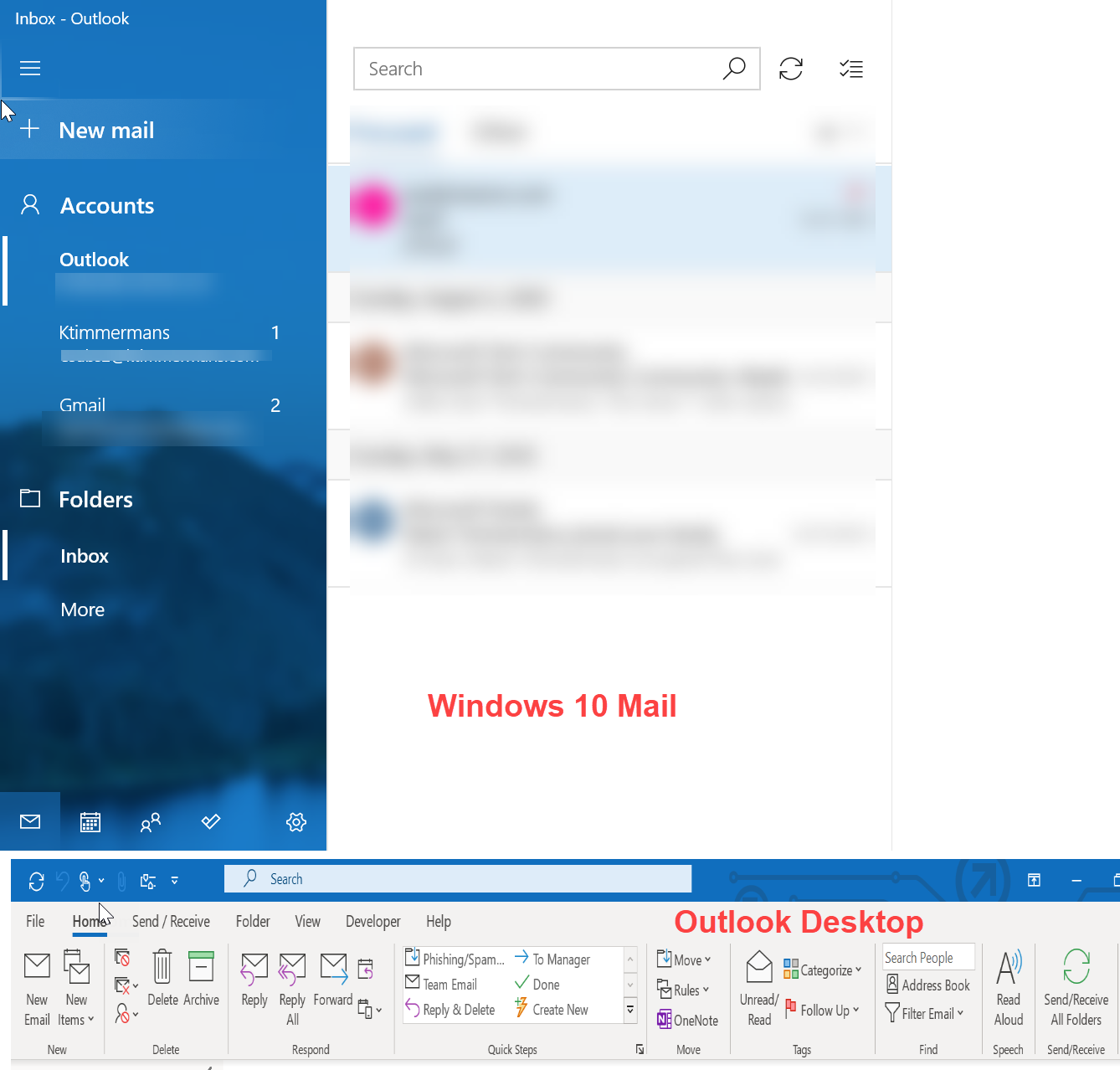Open the Move dropdown
1120x1070 pixels.
(684, 959)
